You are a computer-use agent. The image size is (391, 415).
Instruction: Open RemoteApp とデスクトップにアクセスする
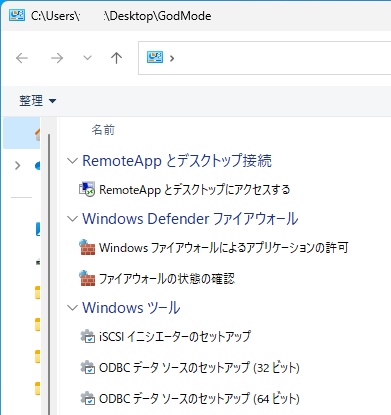coord(195,190)
